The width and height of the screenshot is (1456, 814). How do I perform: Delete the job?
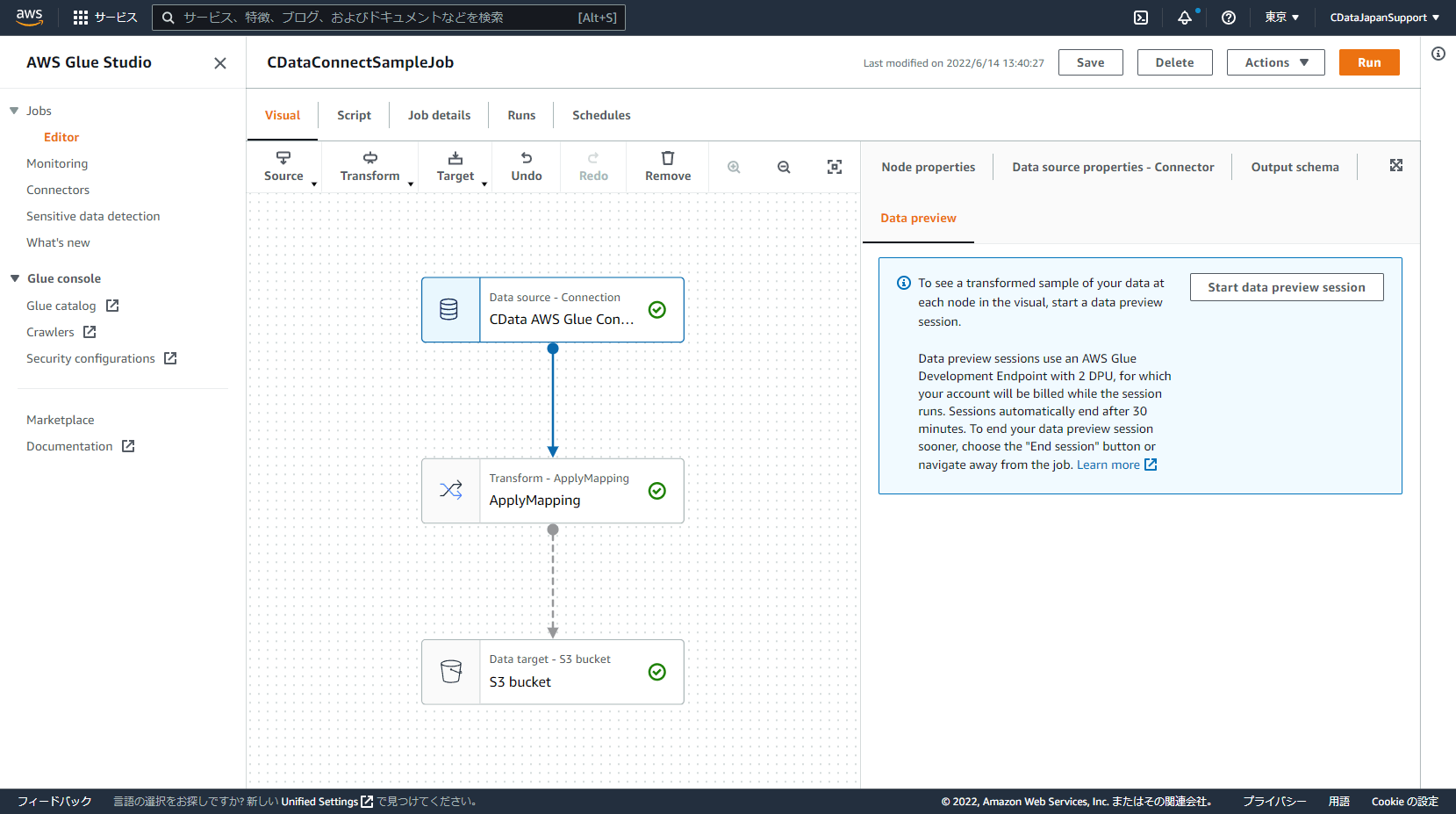point(1174,62)
